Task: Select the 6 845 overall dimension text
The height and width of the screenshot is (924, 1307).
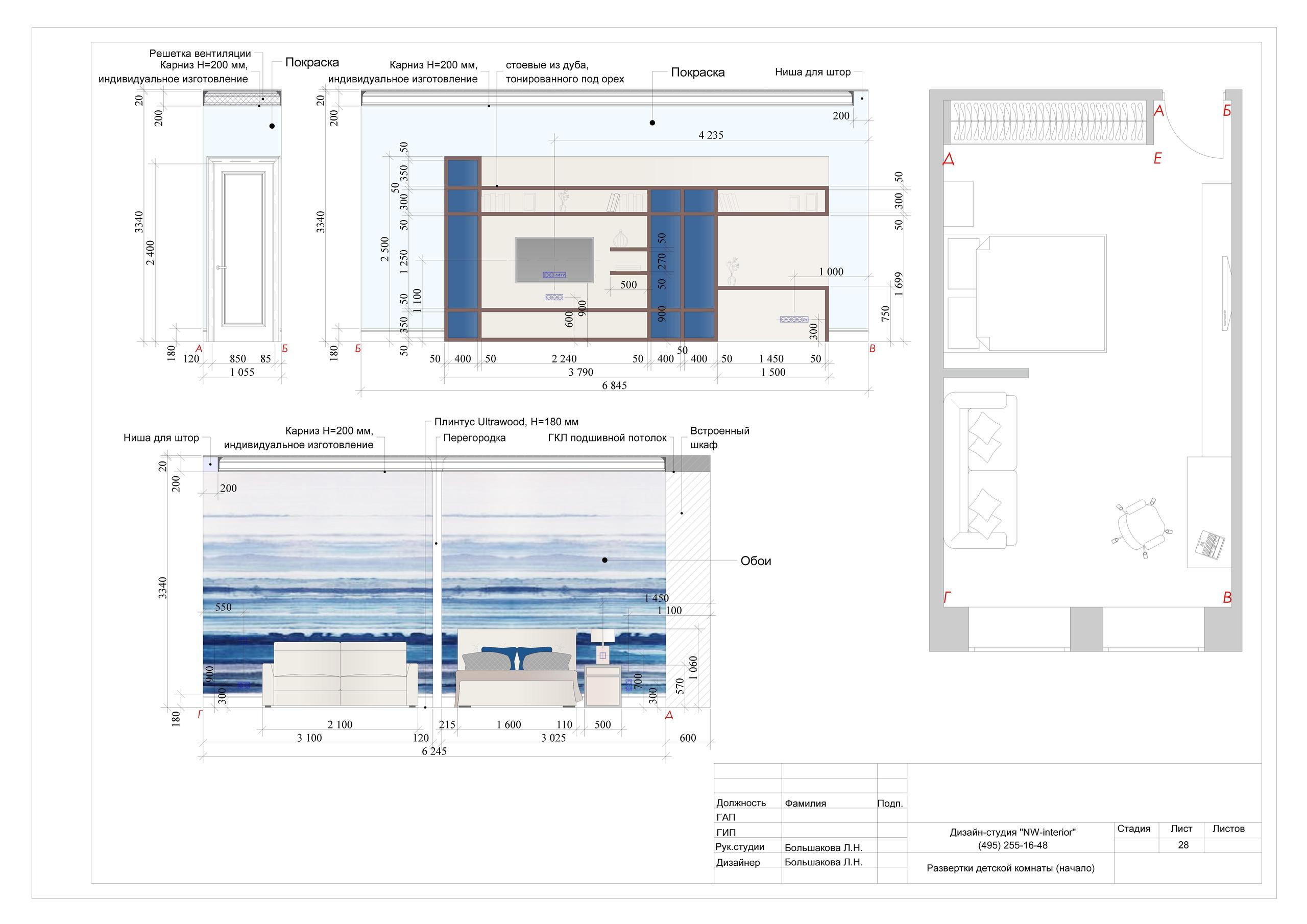Action: tap(614, 385)
